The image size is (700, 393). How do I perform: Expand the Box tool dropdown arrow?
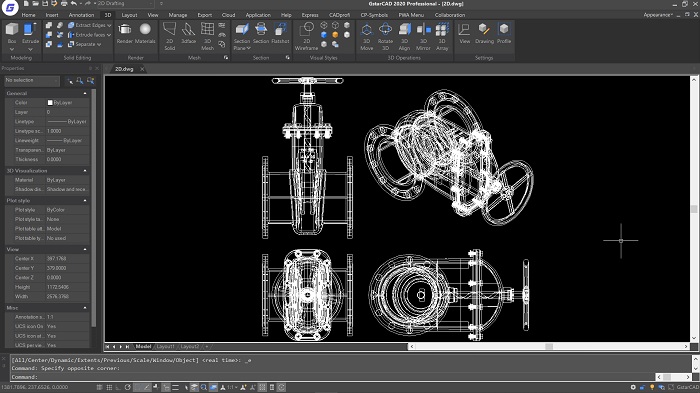click(x=12, y=49)
